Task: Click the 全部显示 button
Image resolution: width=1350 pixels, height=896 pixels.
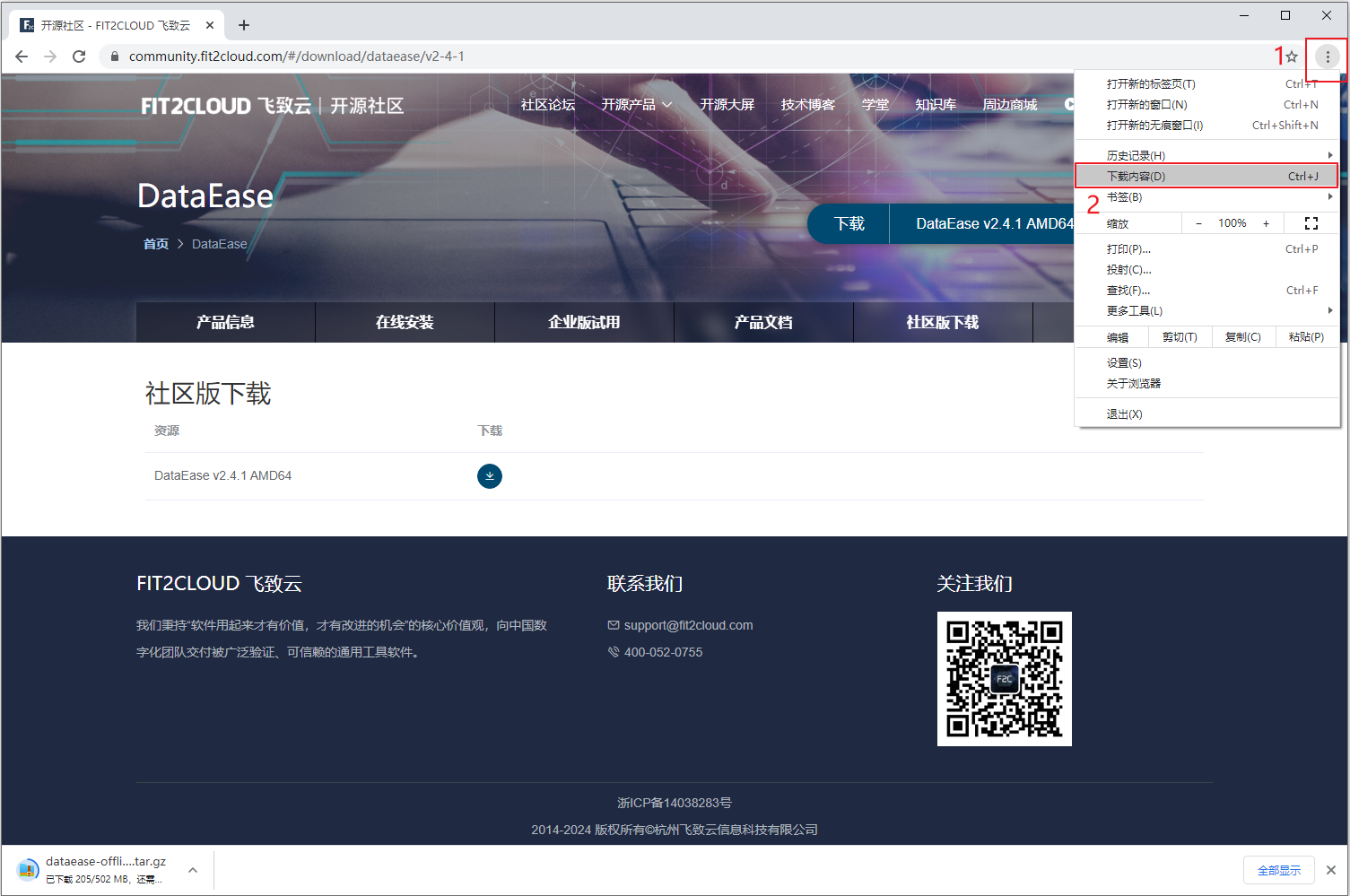Action: (x=1278, y=870)
